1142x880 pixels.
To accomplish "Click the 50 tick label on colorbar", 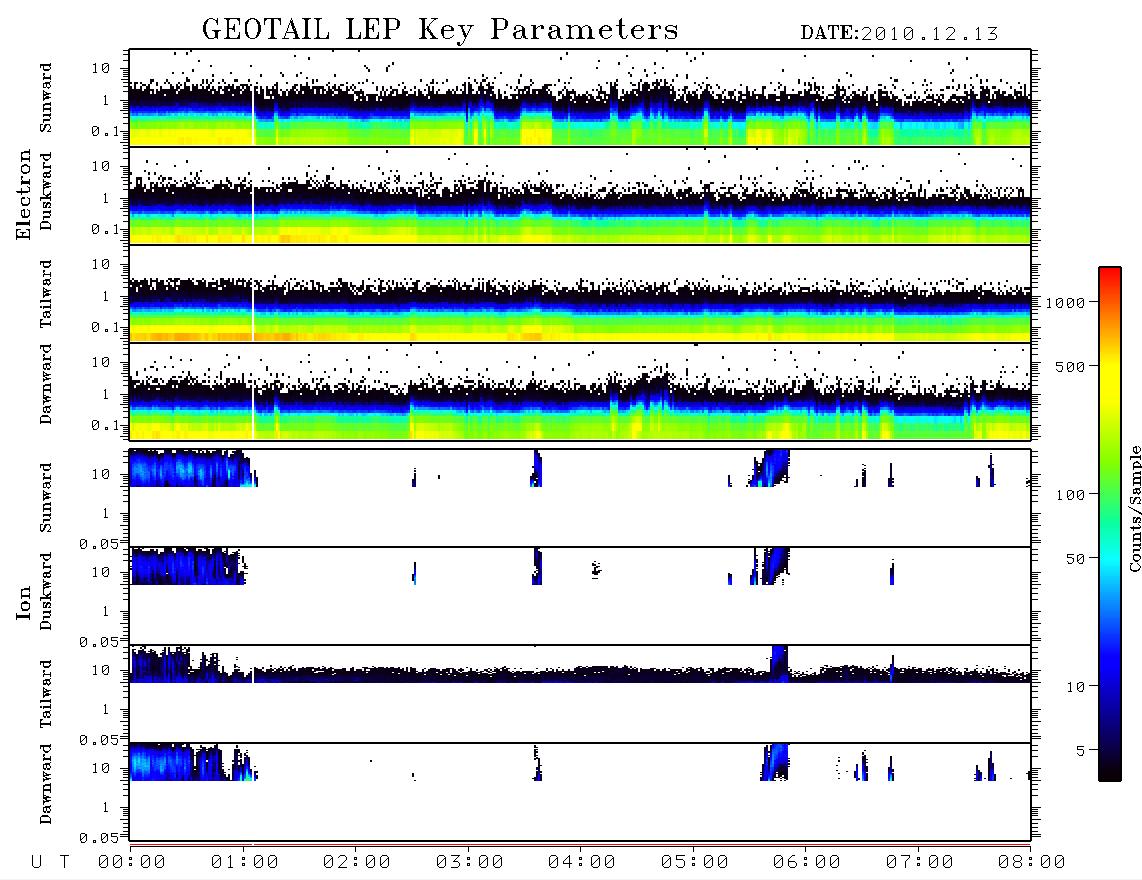I will [1075, 559].
